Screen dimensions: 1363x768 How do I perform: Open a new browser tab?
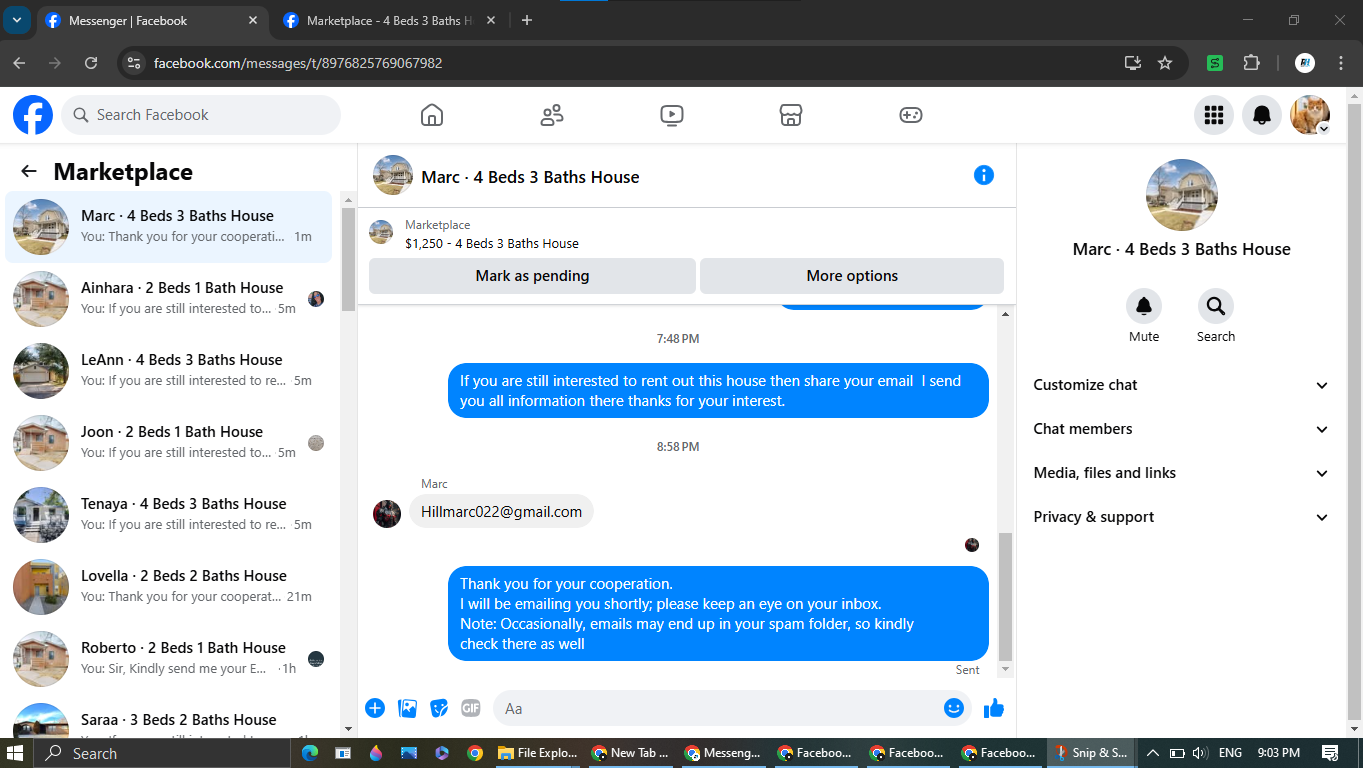point(527,20)
